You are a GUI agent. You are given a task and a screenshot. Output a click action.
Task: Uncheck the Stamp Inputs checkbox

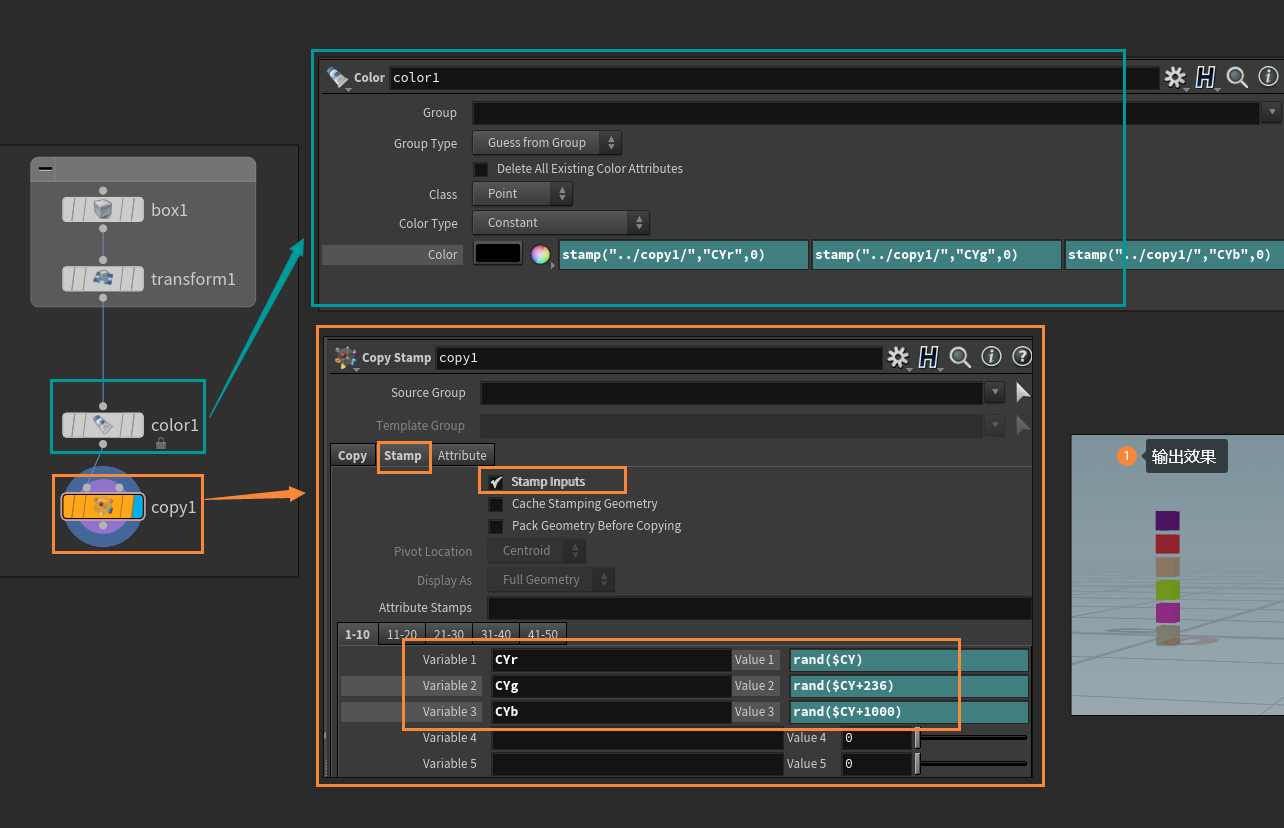pos(496,482)
